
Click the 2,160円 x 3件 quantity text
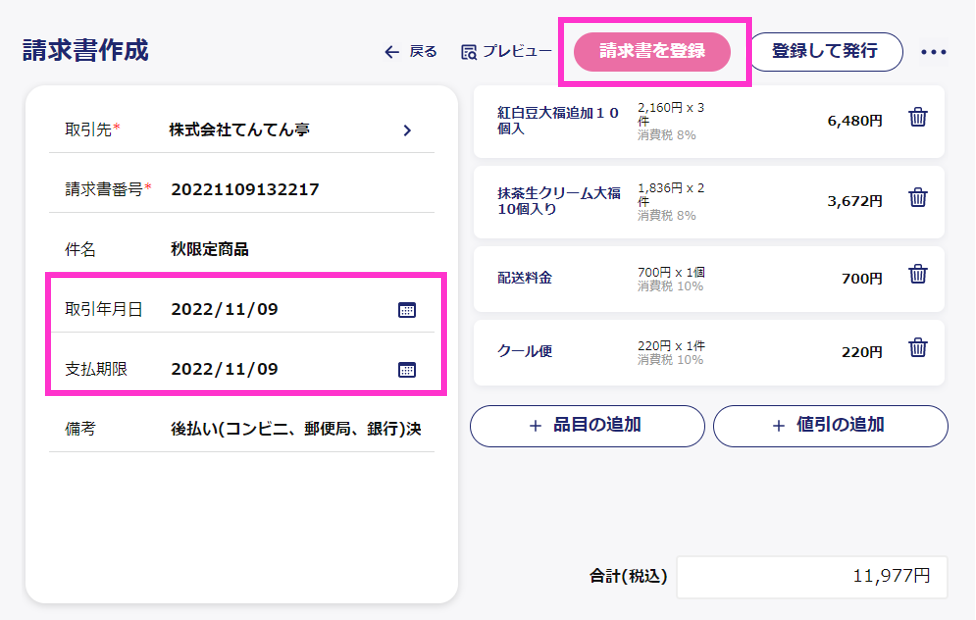(x=670, y=115)
